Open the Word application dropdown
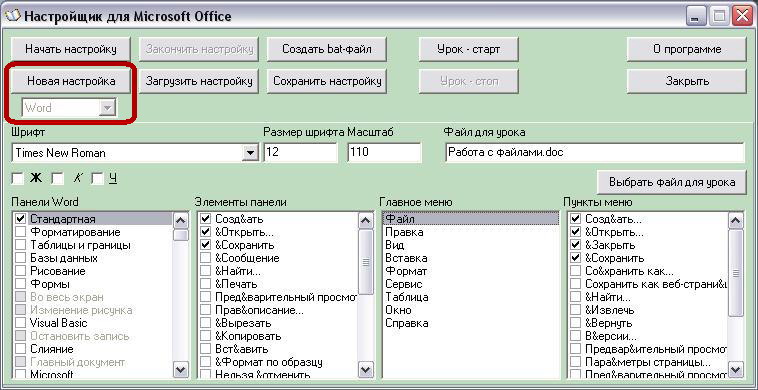Viewport: 758px width, 390px height. pos(107,108)
